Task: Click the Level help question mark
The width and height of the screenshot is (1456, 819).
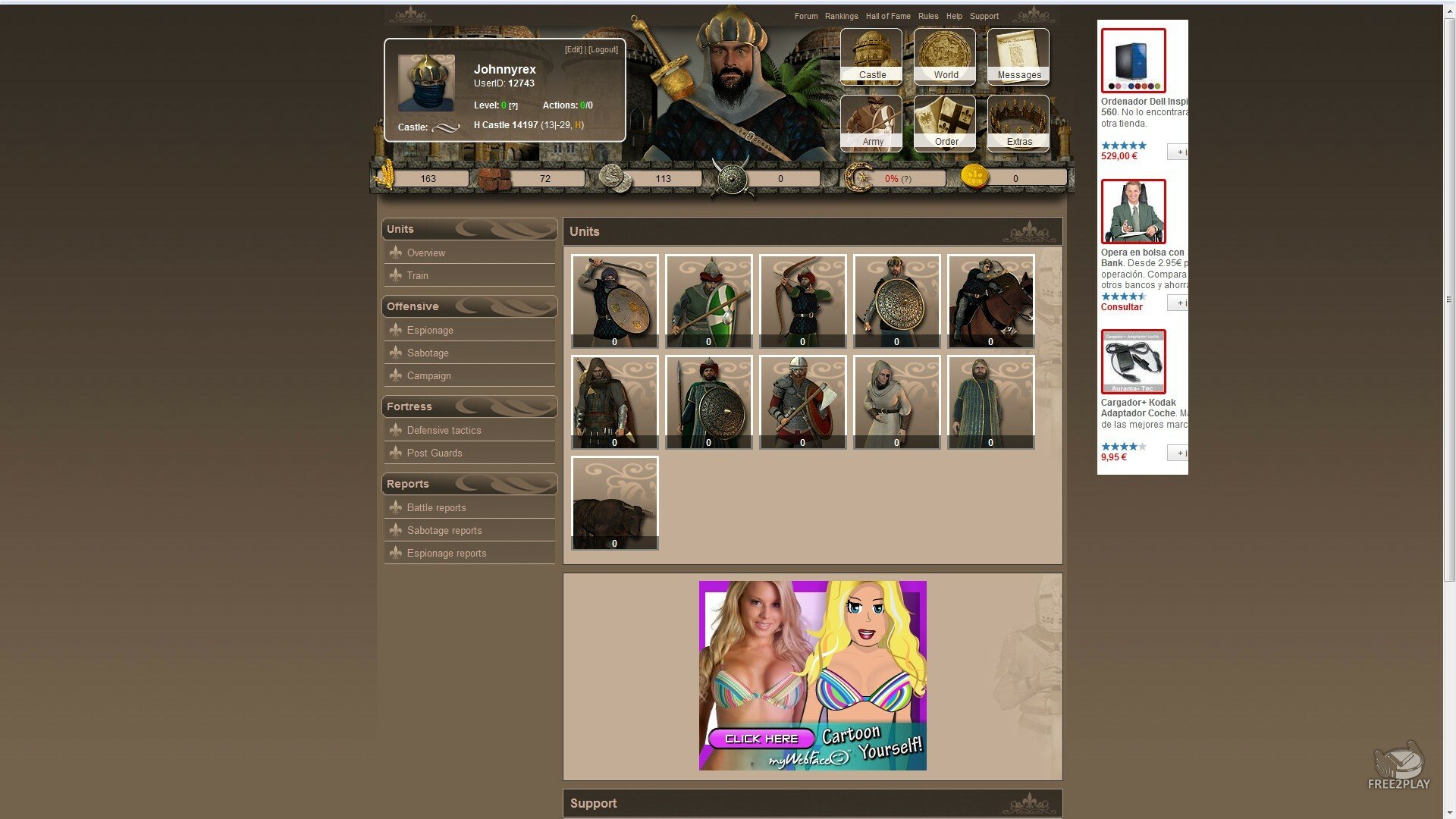Action: (x=513, y=106)
